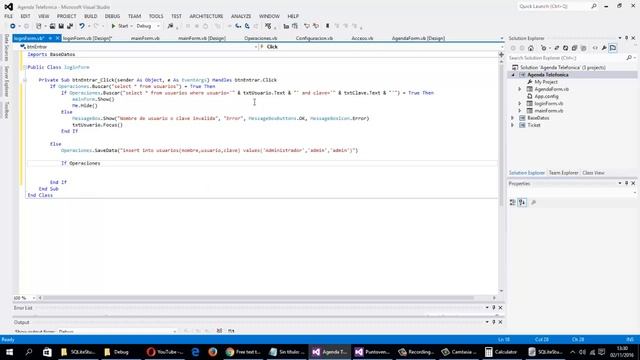
Task: Open the Server Explorer side tab
Action: coord(6,81)
